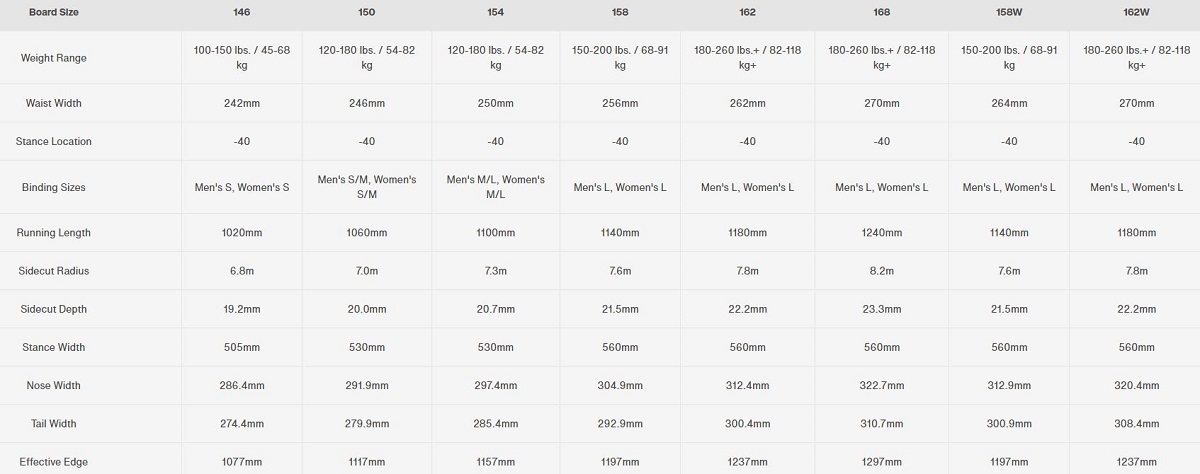Screen dimensions: 1200x474
Task: Select the Waist Width row label
Action: coord(54,103)
